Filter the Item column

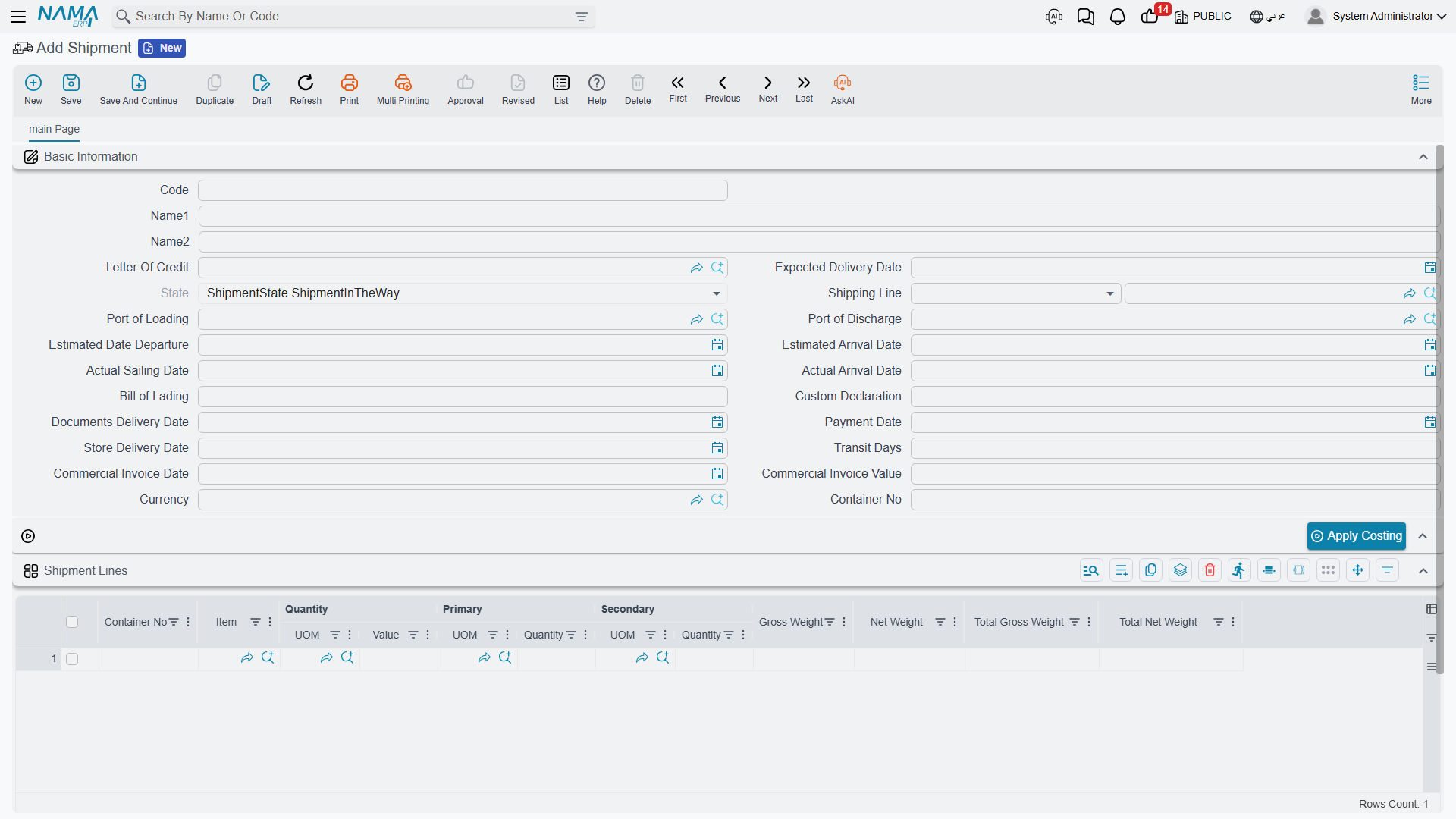(256, 622)
